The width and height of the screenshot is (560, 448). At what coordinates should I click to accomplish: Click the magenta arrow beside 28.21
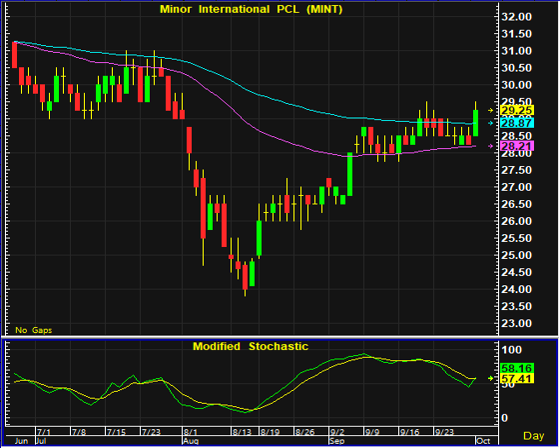pyautogui.click(x=491, y=146)
